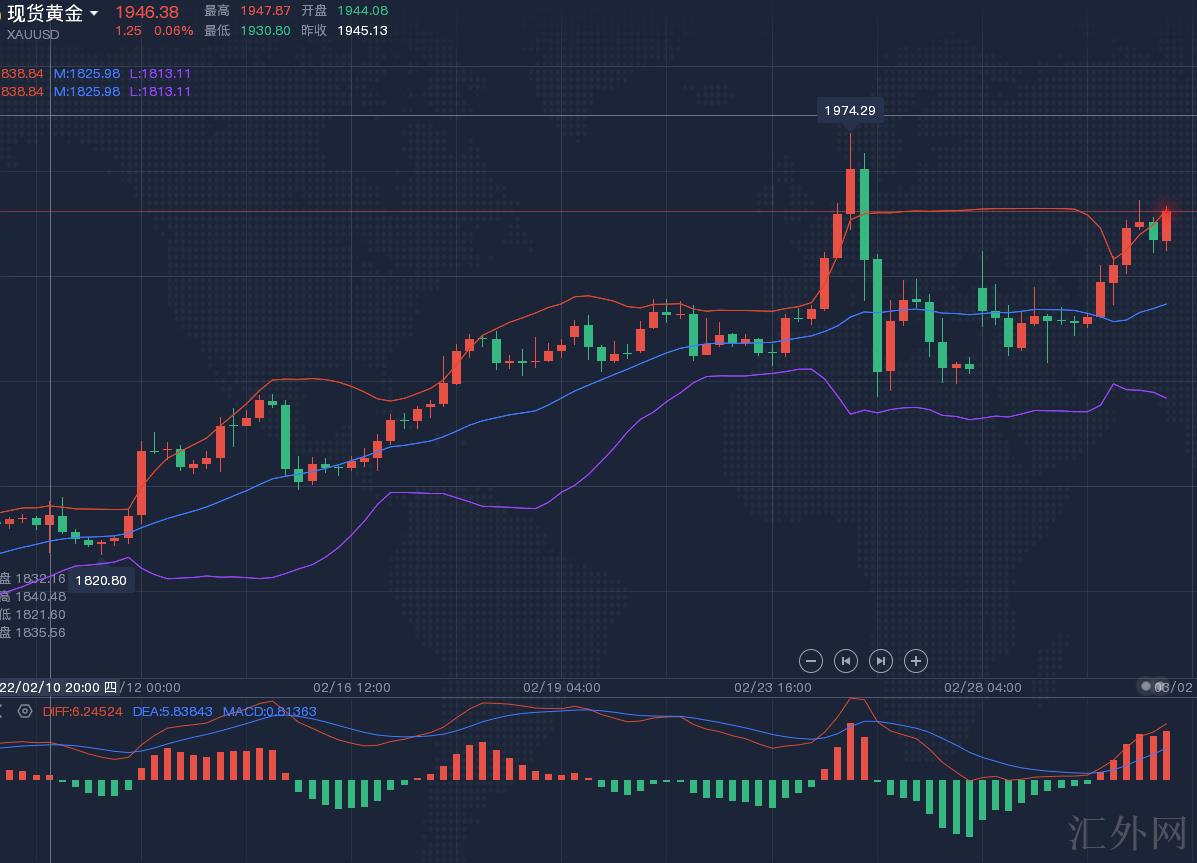The height and width of the screenshot is (863, 1197).
Task: Click the 02/23 16:00 time axis label
Action: point(773,687)
